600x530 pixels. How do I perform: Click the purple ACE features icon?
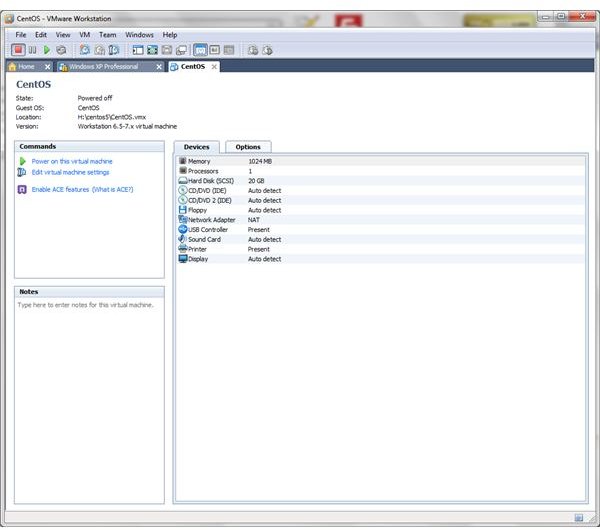pos(22,189)
